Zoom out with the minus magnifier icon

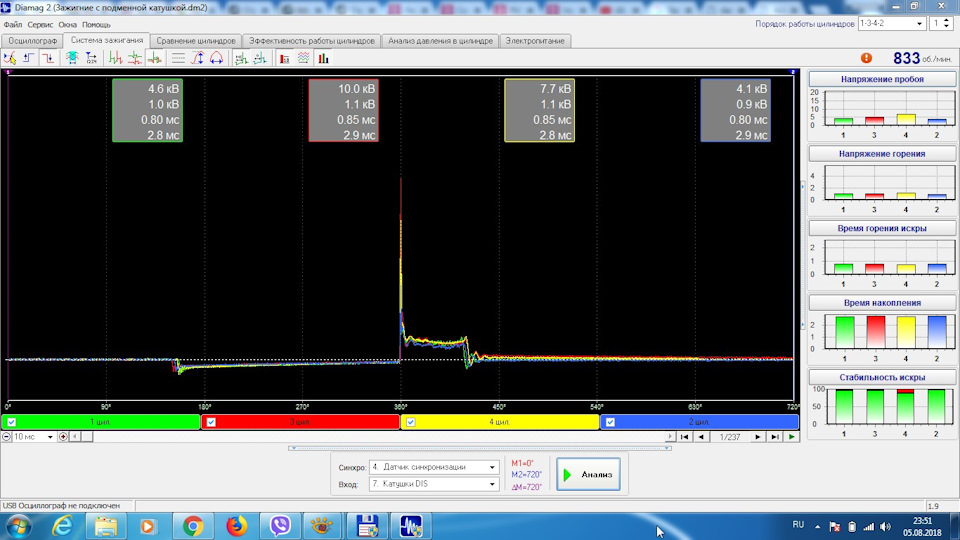point(6,437)
